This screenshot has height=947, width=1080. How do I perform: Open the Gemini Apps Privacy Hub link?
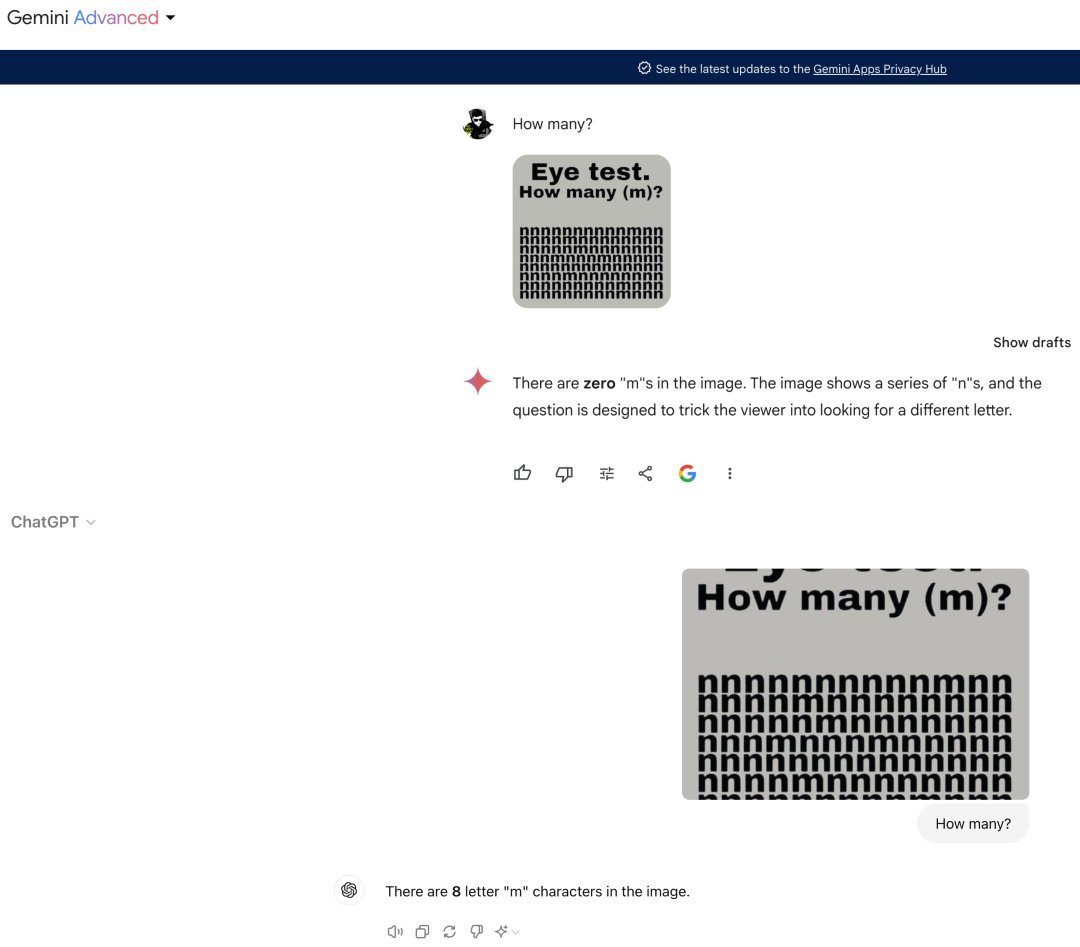click(x=880, y=69)
